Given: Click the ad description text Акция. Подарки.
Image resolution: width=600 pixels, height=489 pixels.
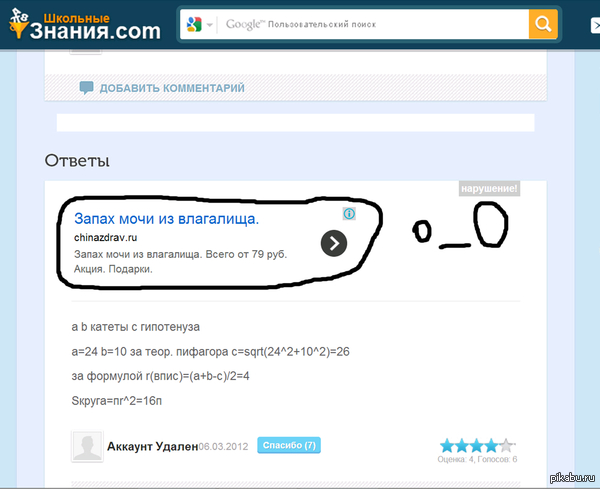Looking at the screenshot, I should (x=113, y=269).
